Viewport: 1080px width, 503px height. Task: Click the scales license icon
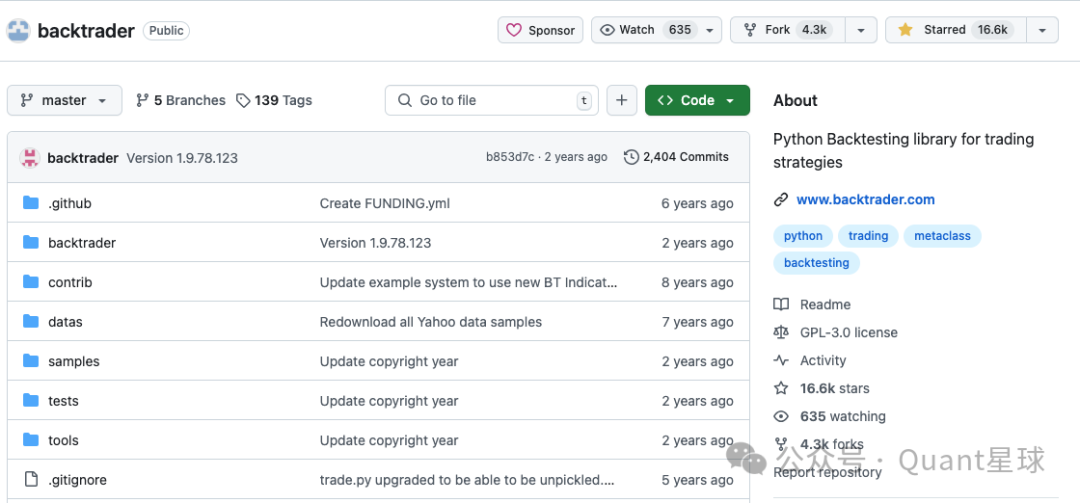click(780, 333)
